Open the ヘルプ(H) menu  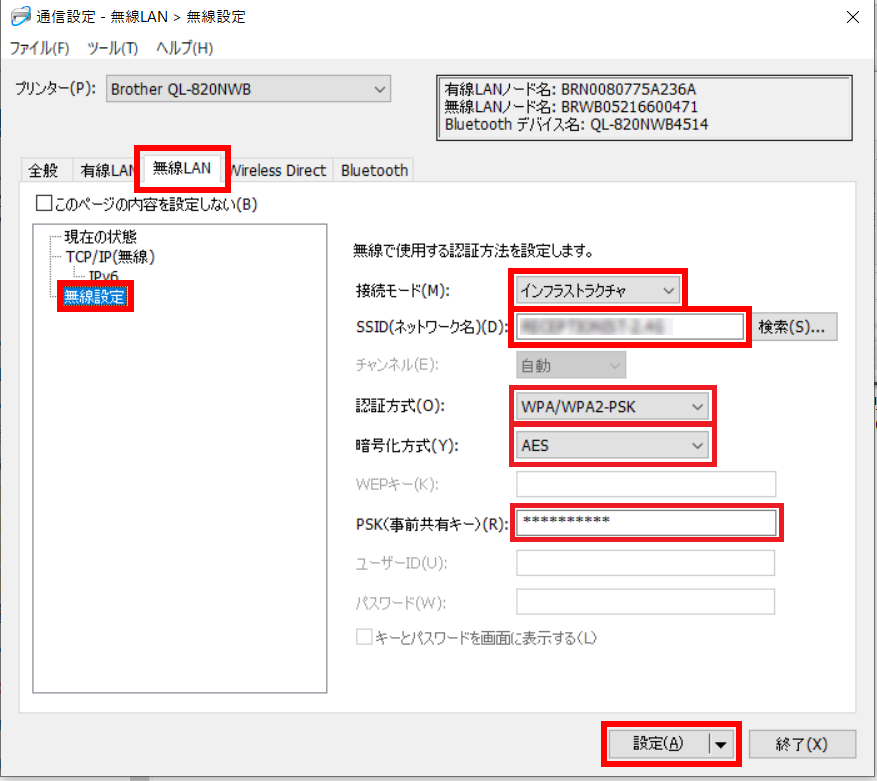click(185, 48)
